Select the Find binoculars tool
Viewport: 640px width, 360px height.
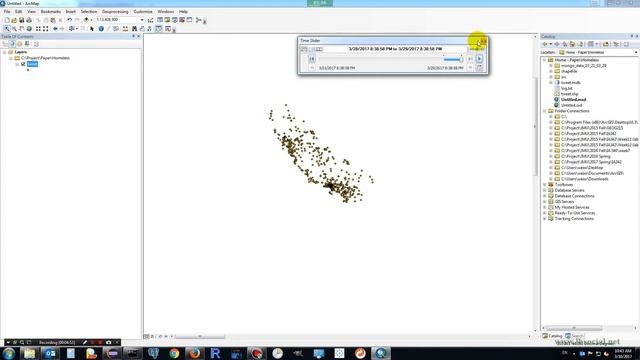(x=134, y=29)
